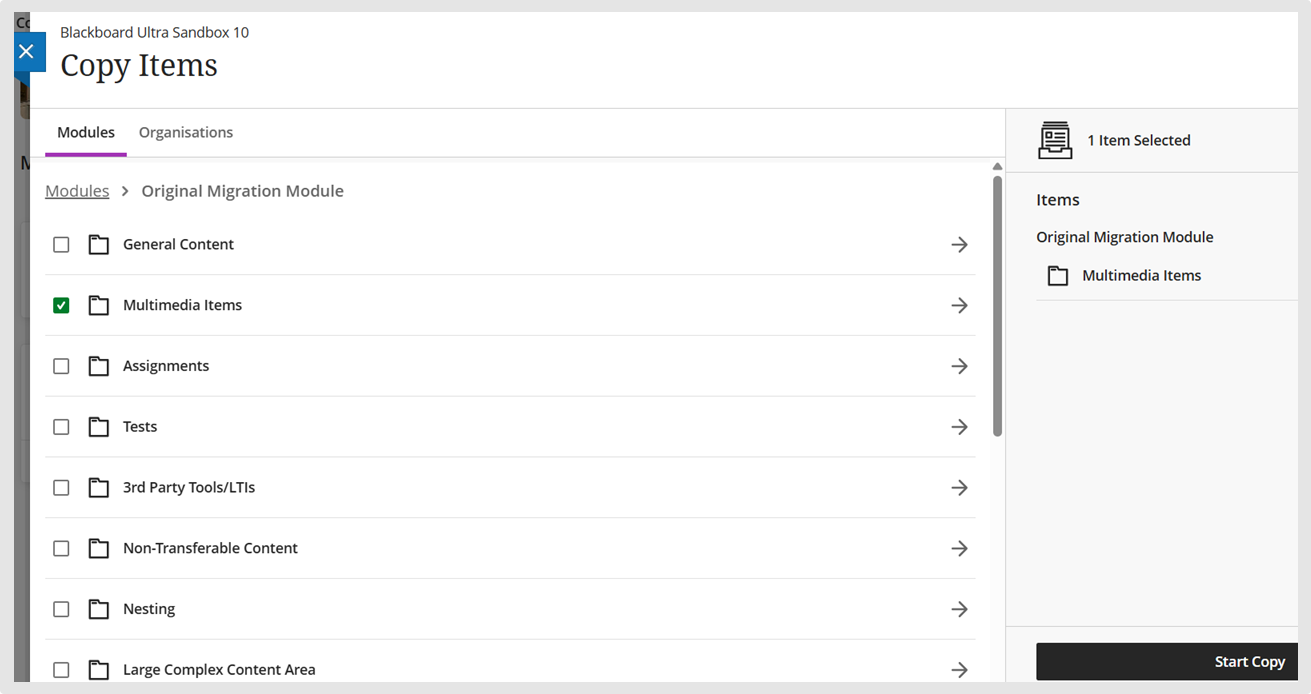Click the General Content row label

click(178, 244)
